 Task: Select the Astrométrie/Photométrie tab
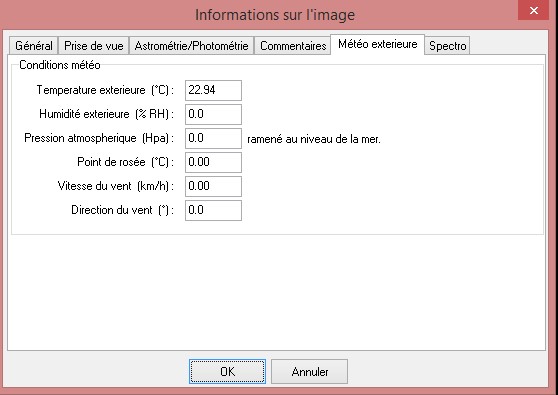coord(191,46)
